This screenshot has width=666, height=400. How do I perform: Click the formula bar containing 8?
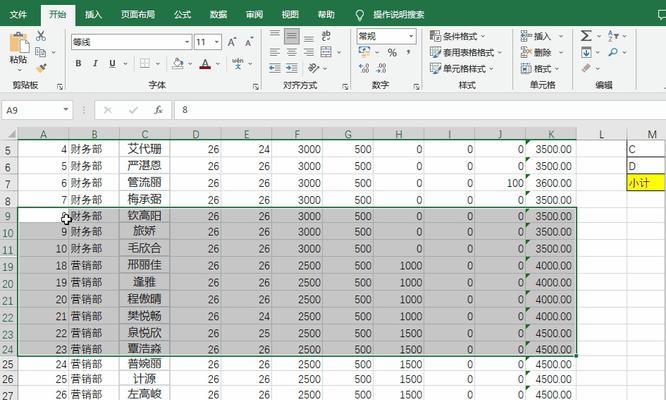click(420, 110)
